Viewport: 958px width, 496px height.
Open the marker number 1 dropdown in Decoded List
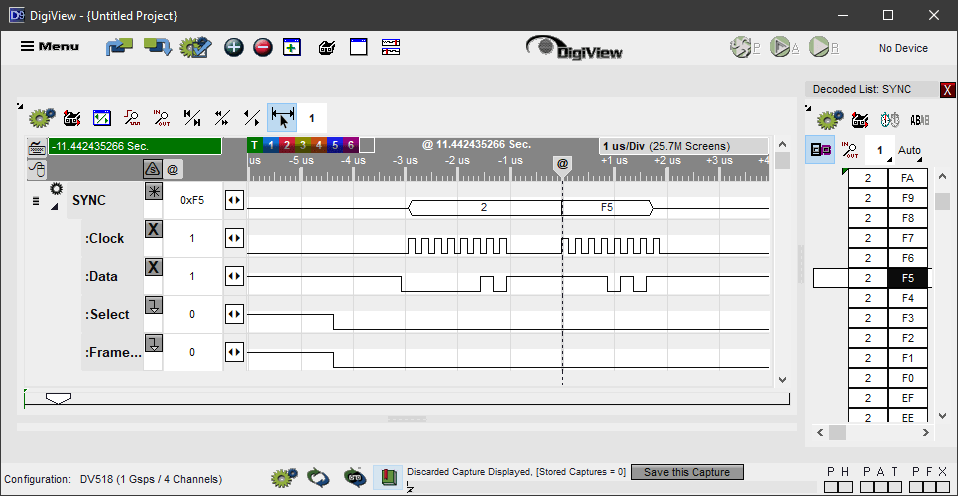click(881, 151)
